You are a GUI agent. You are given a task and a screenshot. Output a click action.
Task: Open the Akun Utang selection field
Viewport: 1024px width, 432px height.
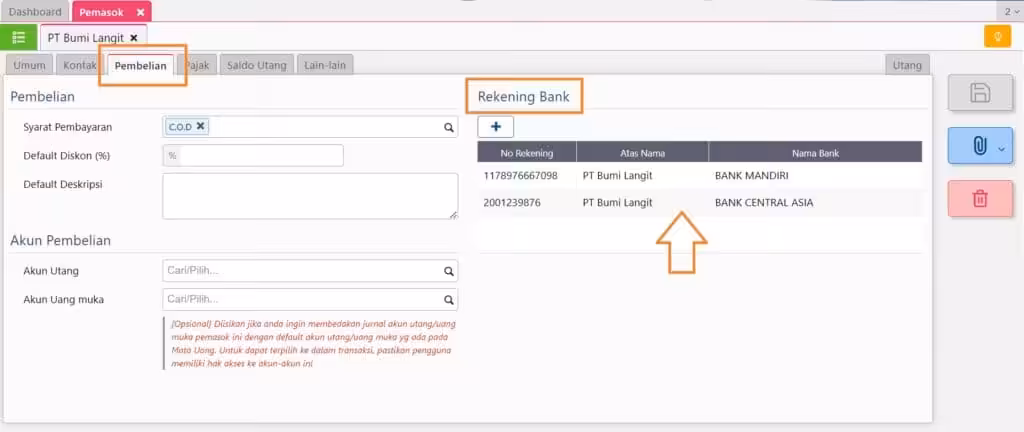[x=310, y=271]
